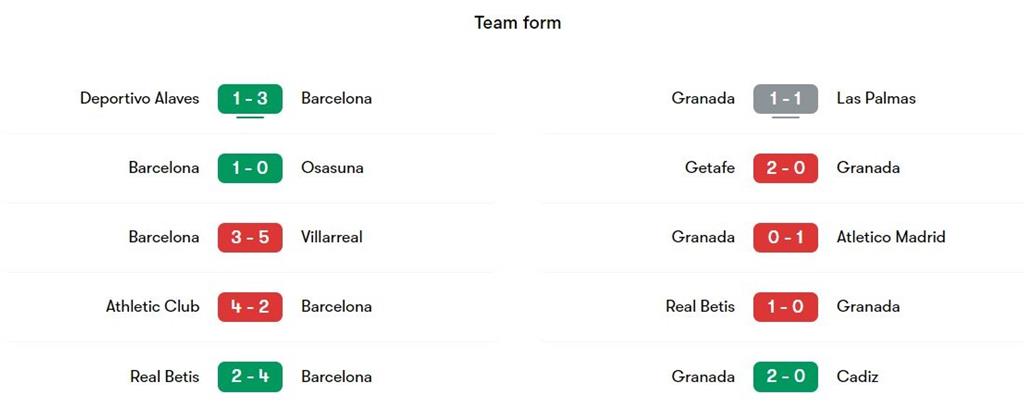
Task: Open the Osasuna team link
Action: click(x=332, y=168)
